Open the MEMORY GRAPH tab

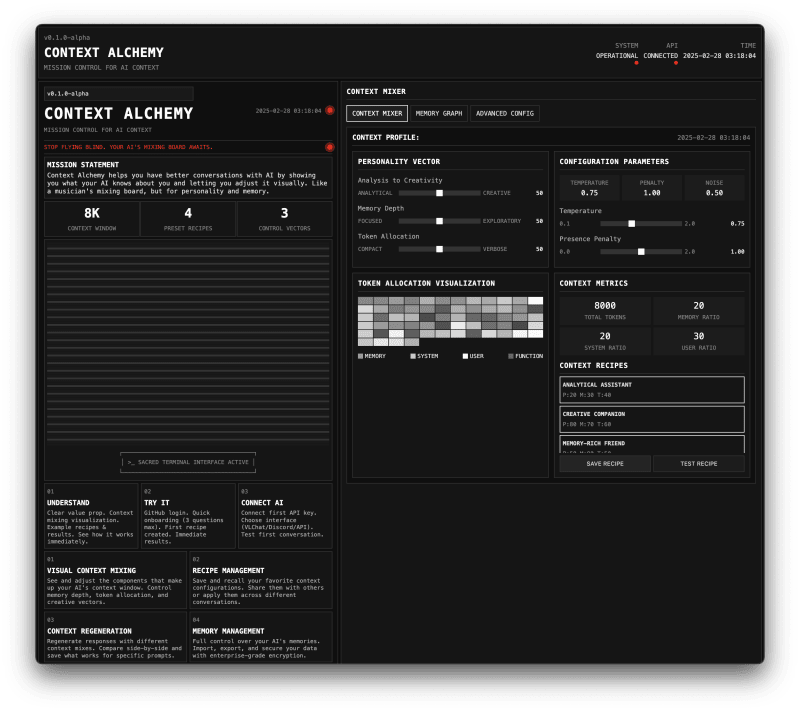[x=440, y=113]
